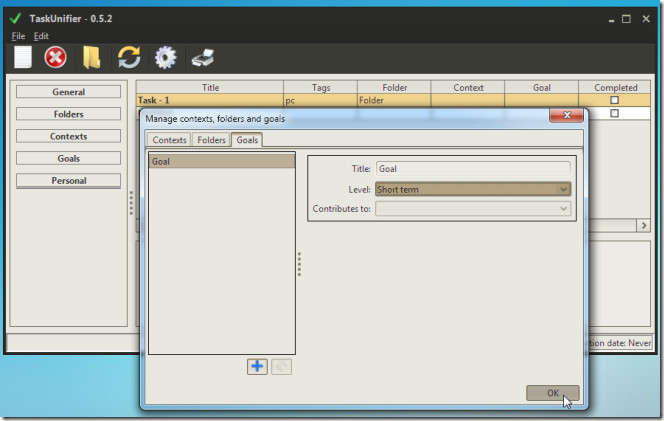Select the Goal item in goals list

pyautogui.click(x=222, y=161)
